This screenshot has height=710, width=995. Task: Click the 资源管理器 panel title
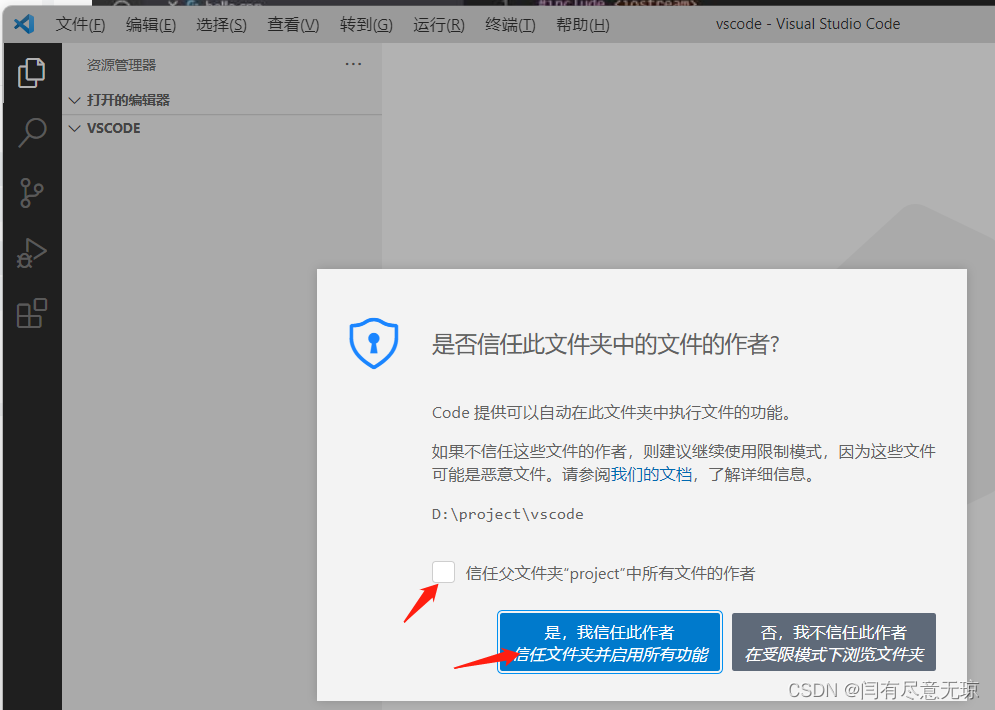click(121, 65)
